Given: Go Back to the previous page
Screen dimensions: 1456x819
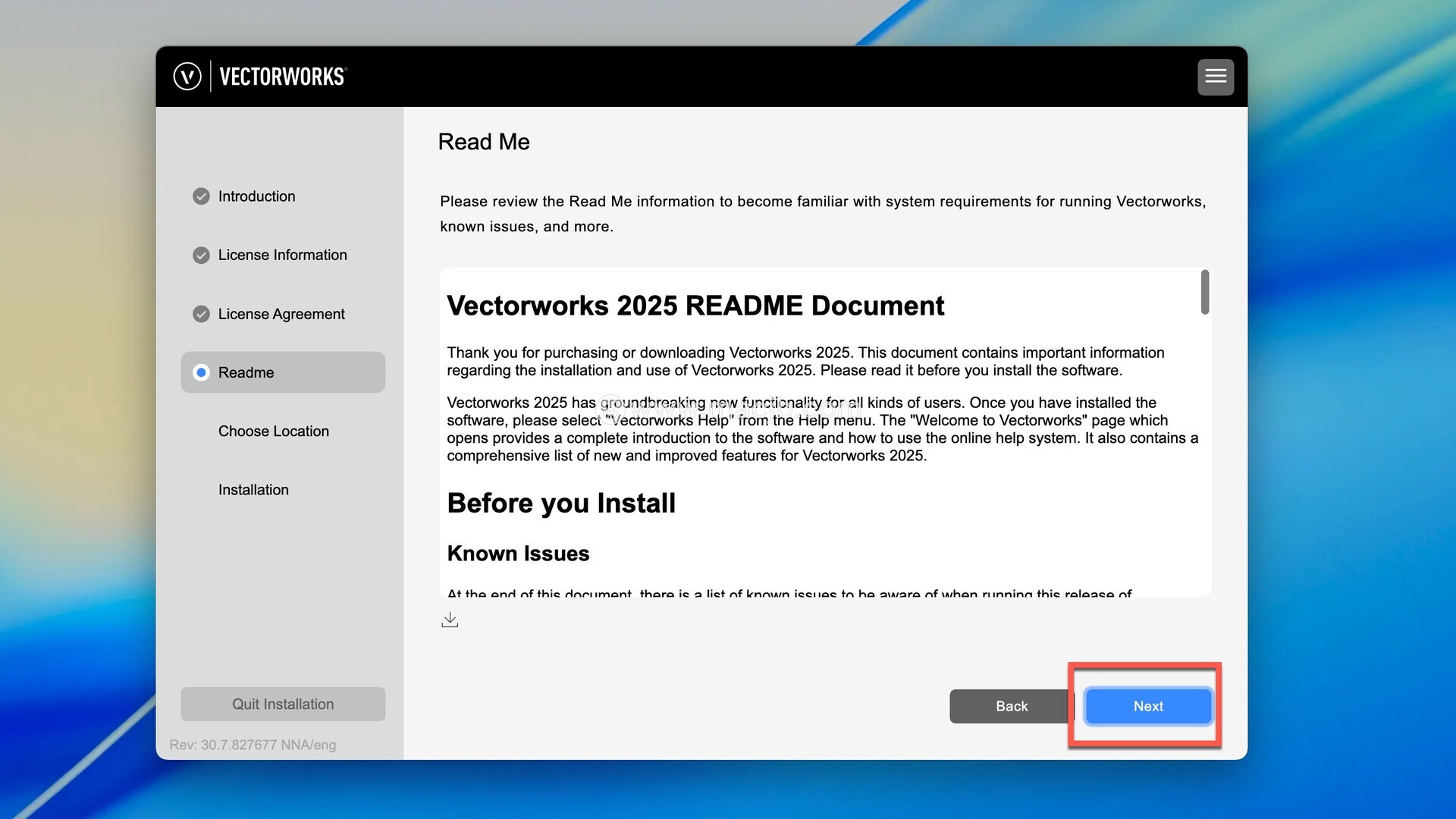Looking at the screenshot, I should click(x=1011, y=706).
